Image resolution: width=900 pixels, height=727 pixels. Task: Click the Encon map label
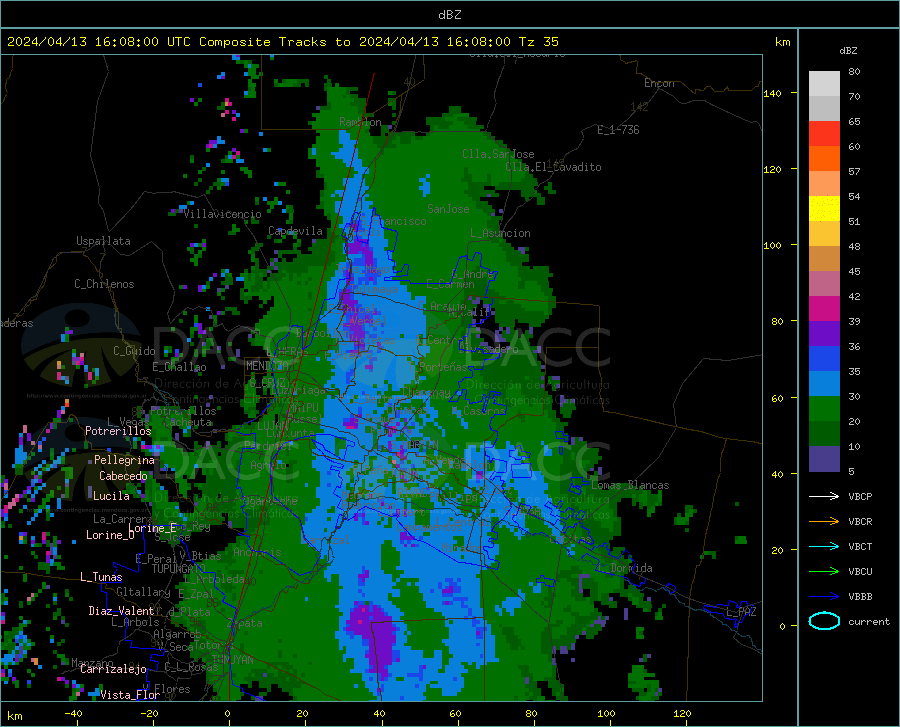(x=659, y=83)
